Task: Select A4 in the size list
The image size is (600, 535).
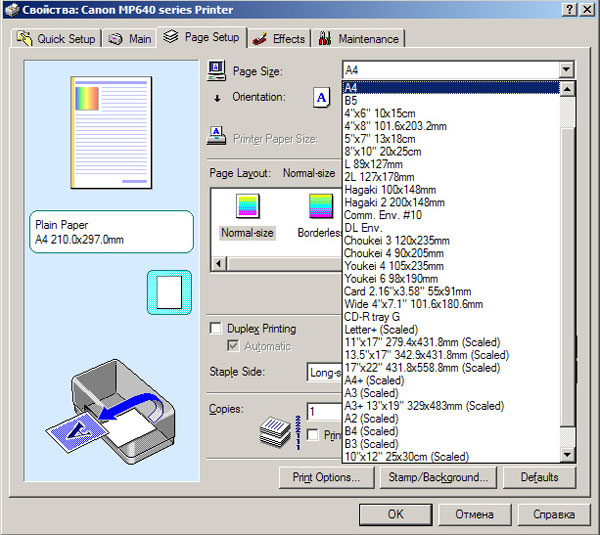Action: pos(451,88)
